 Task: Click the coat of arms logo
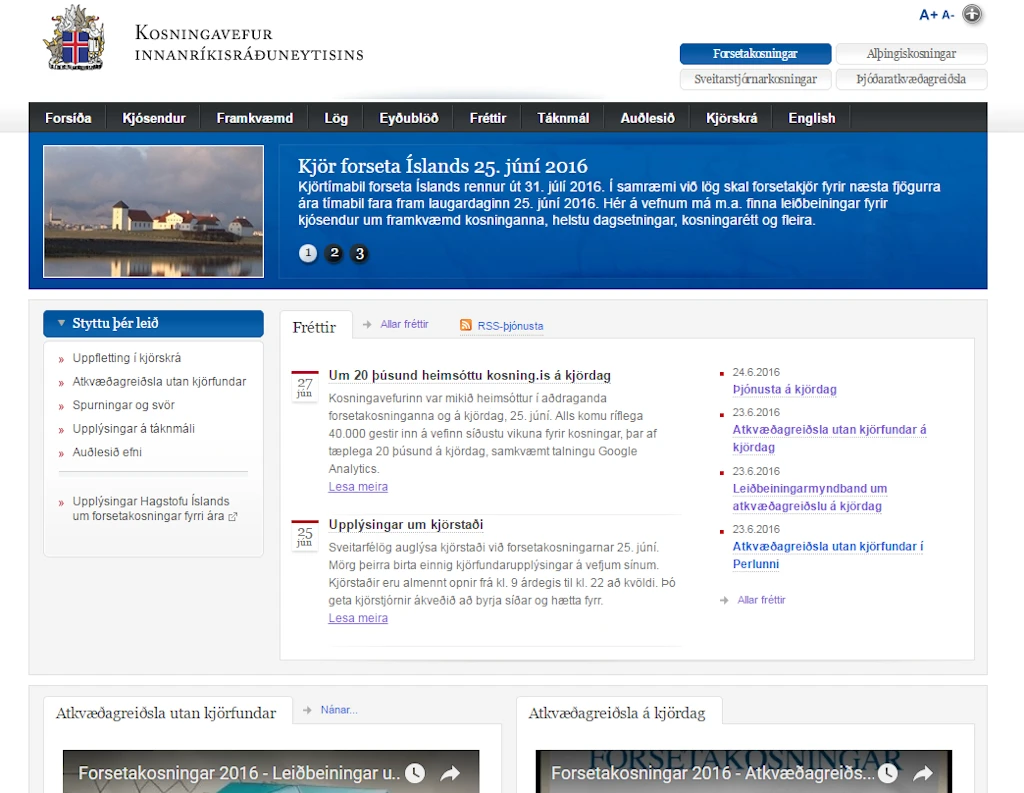[74, 38]
